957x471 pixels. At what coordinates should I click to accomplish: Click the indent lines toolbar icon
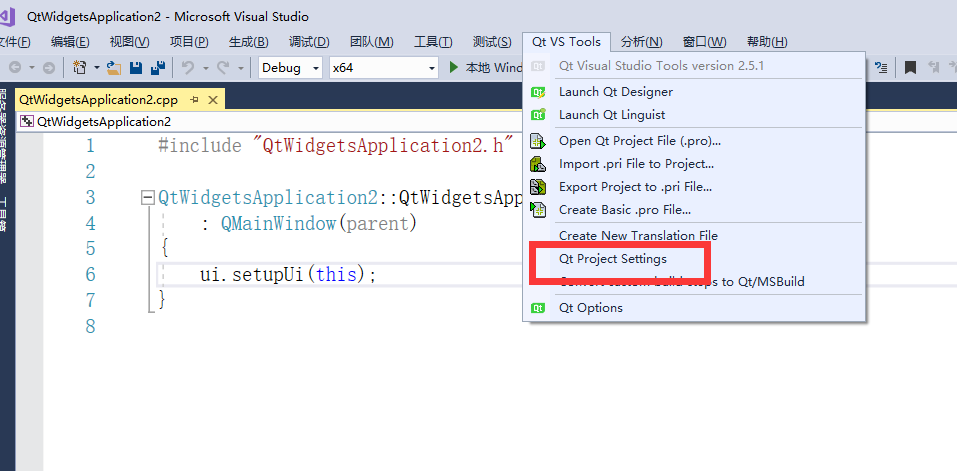[881, 67]
